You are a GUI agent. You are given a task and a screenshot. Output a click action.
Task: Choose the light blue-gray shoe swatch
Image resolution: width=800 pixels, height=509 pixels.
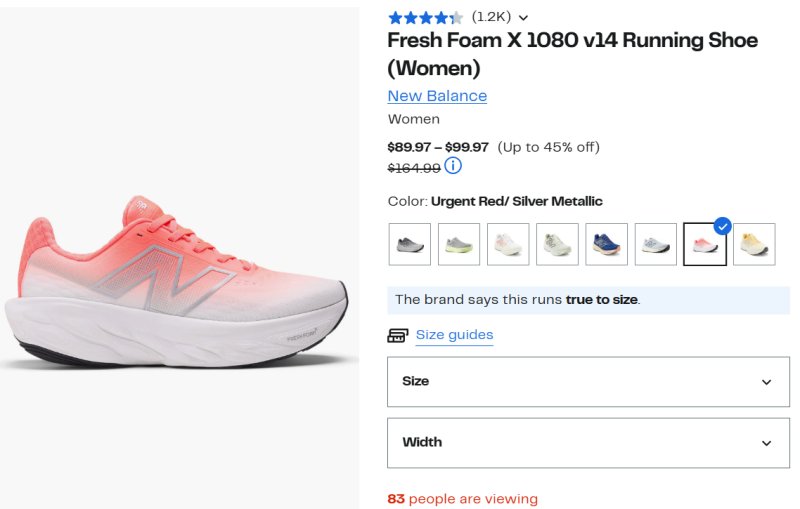(x=655, y=244)
